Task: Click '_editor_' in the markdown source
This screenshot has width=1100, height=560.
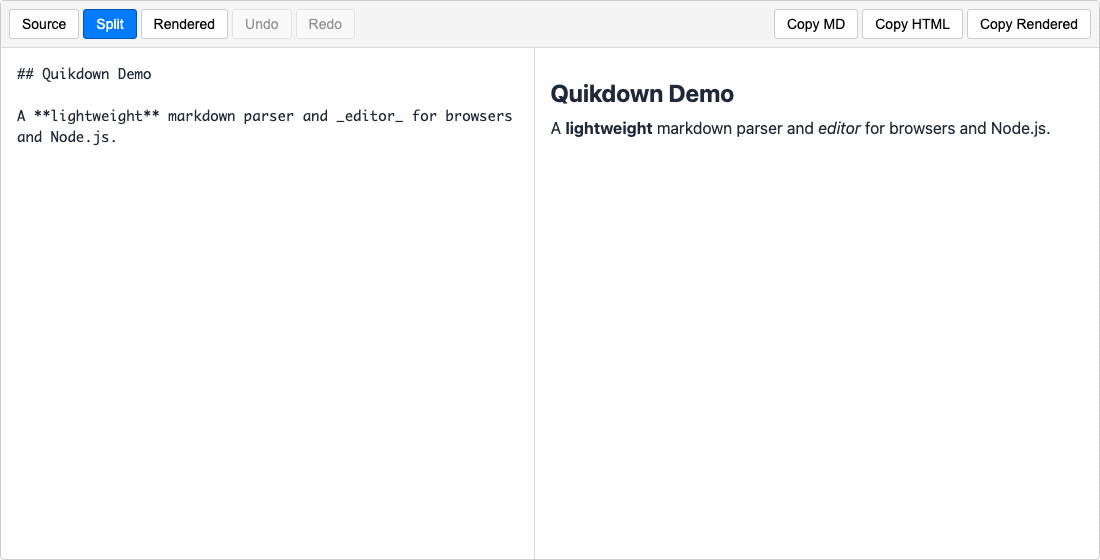Action: (370, 116)
